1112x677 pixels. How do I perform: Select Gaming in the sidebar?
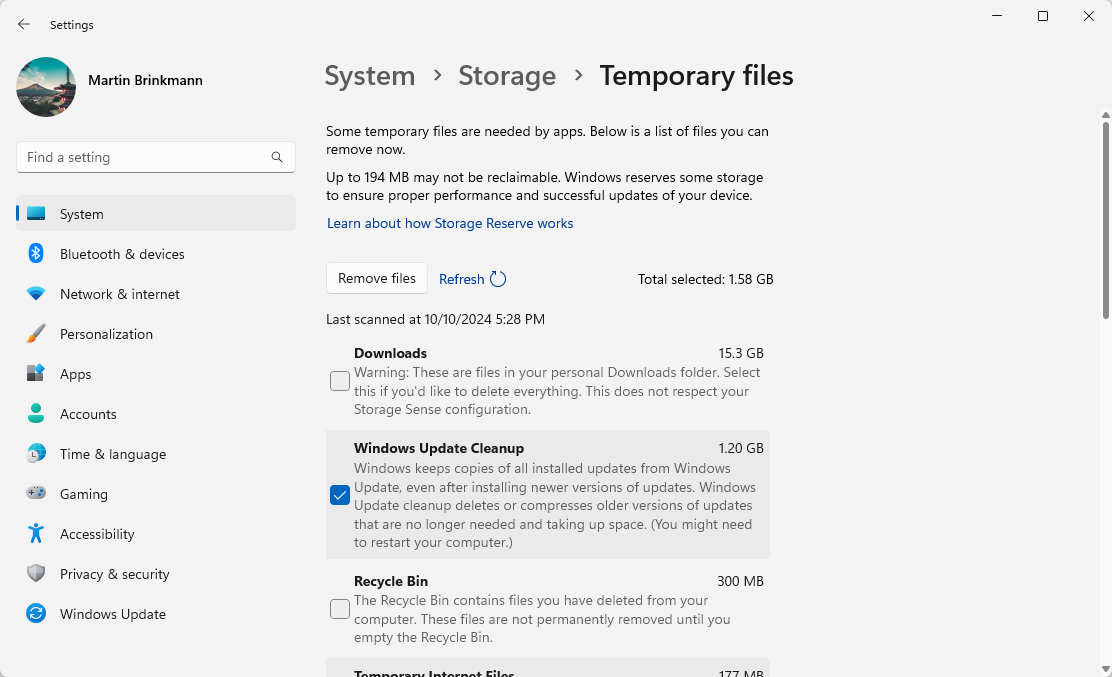point(156,494)
